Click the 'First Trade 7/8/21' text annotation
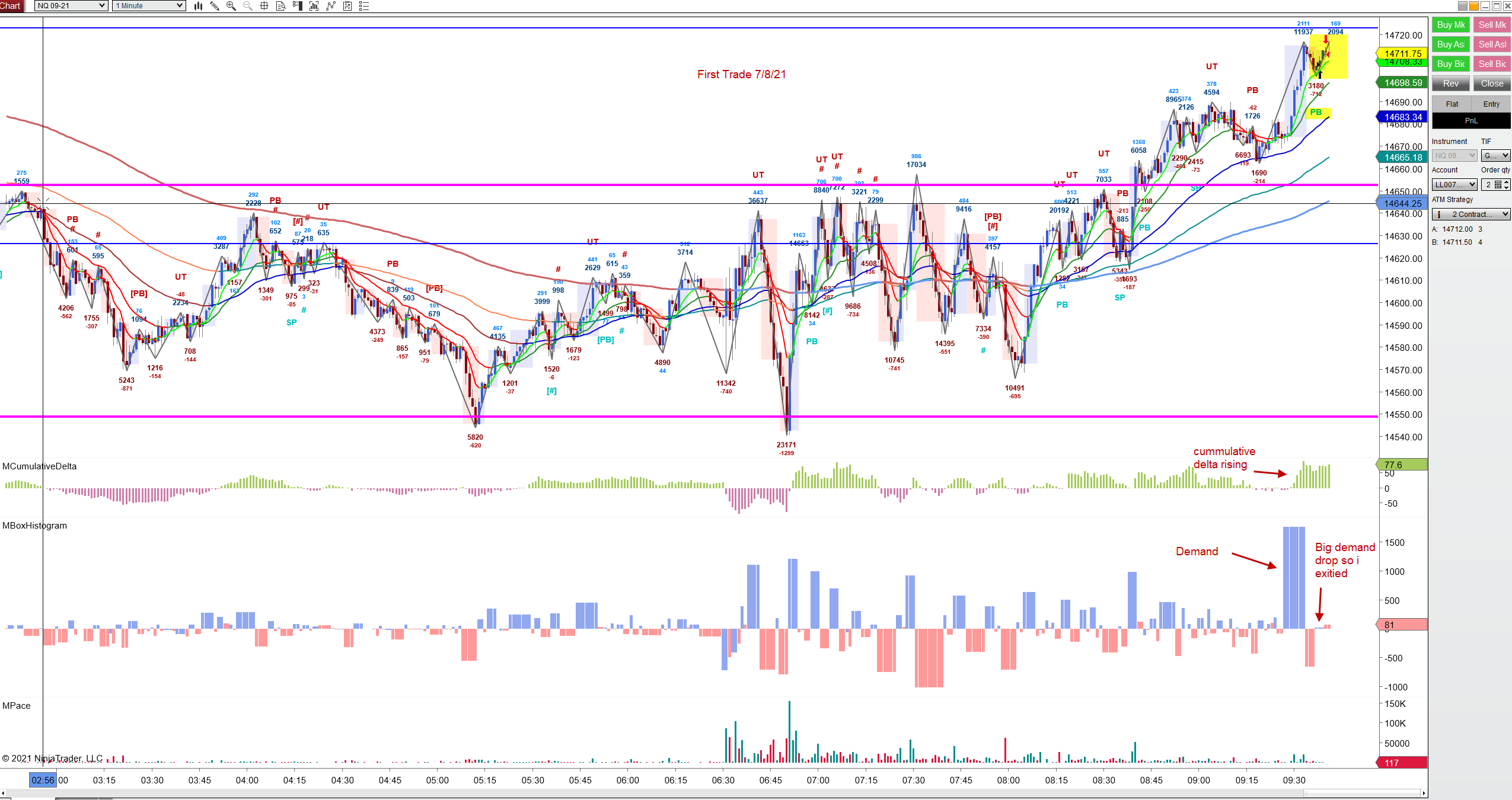The width and height of the screenshot is (1512, 800). (x=741, y=74)
